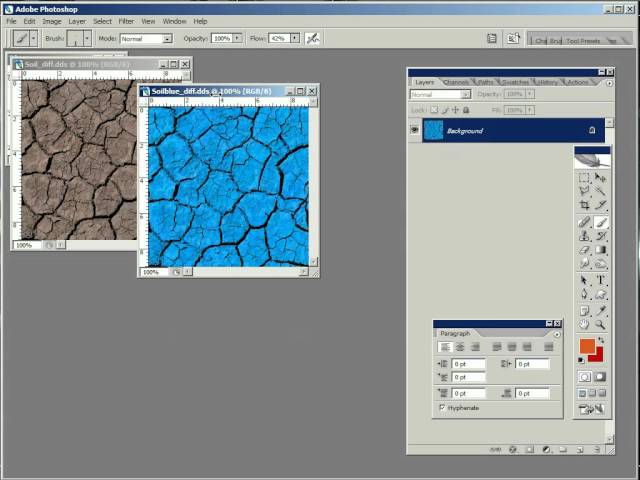
Task: Select the Clone Stamp tool
Action: click(x=584, y=236)
